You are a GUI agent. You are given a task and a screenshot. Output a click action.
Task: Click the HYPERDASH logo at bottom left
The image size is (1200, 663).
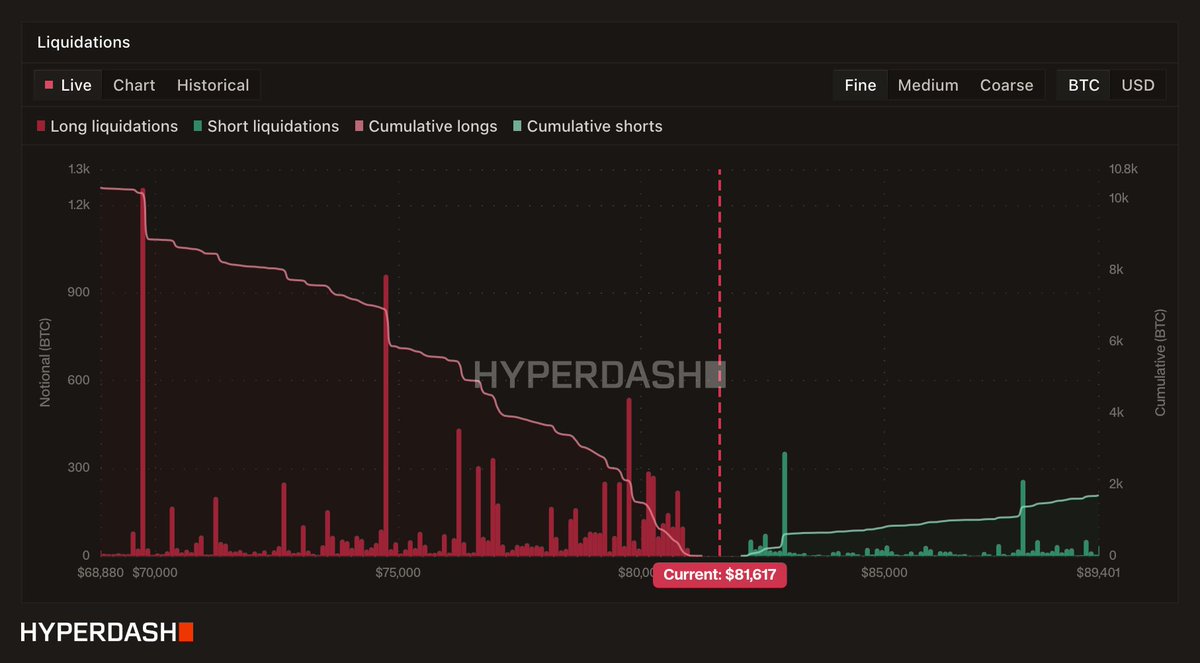click(x=107, y=632)
